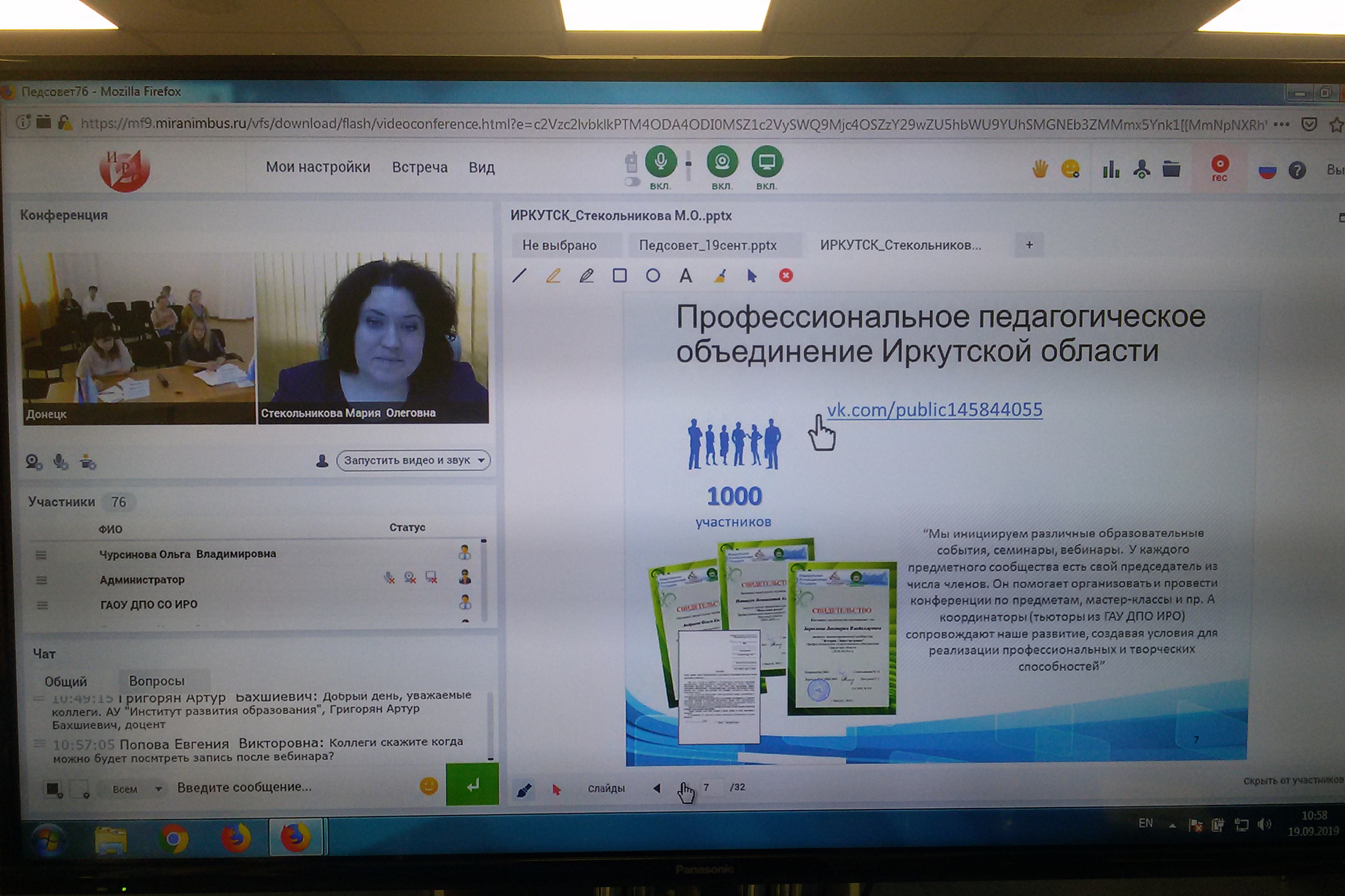Open the Встреча menu

[x=419, y=167]
